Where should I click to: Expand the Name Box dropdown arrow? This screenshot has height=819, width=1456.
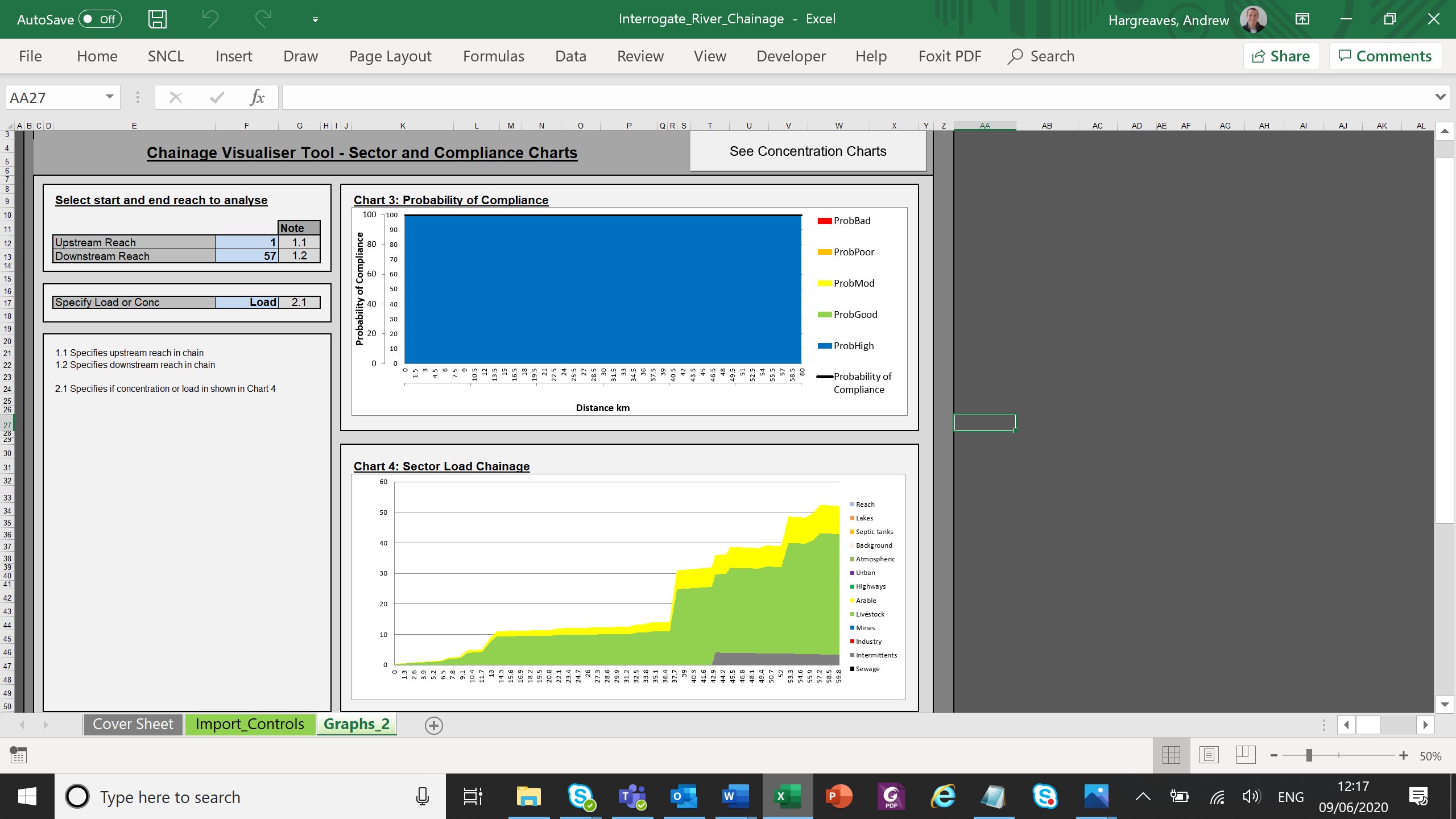pos(110,97)
